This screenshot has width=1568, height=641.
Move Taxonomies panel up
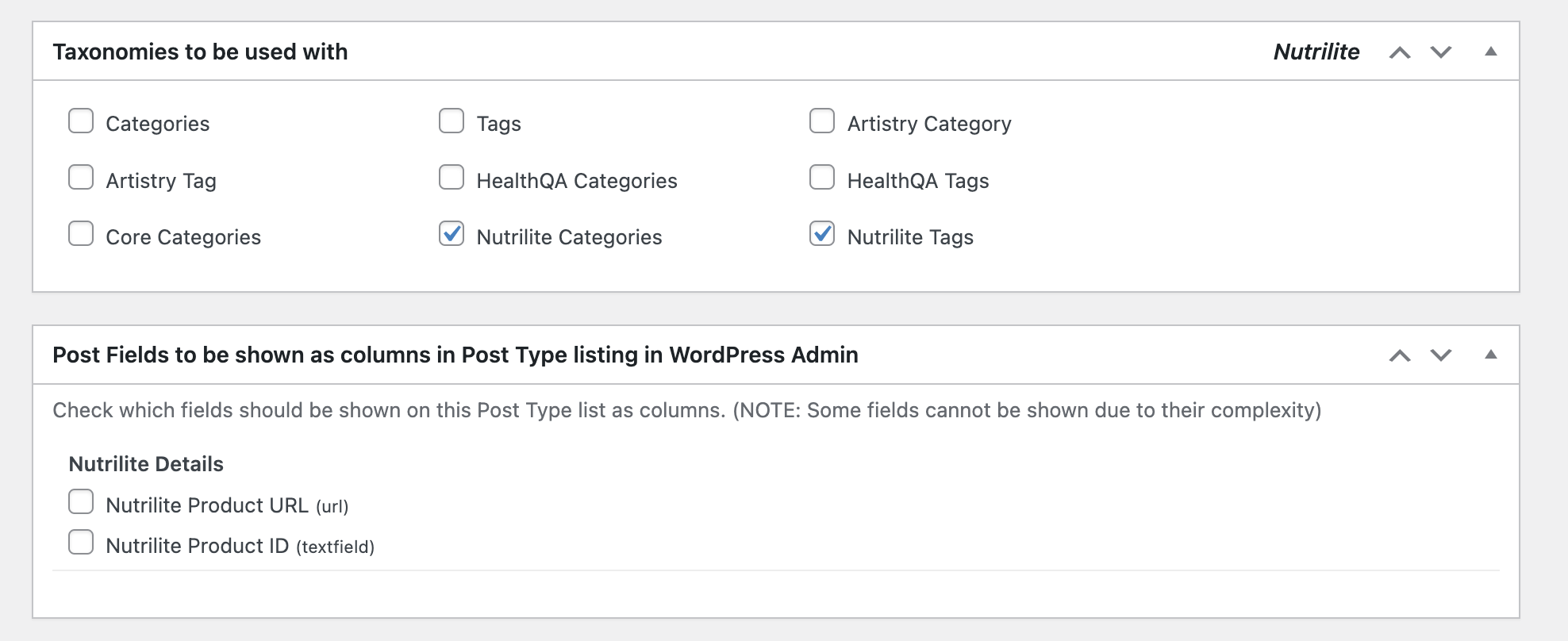pos(1400,52)
